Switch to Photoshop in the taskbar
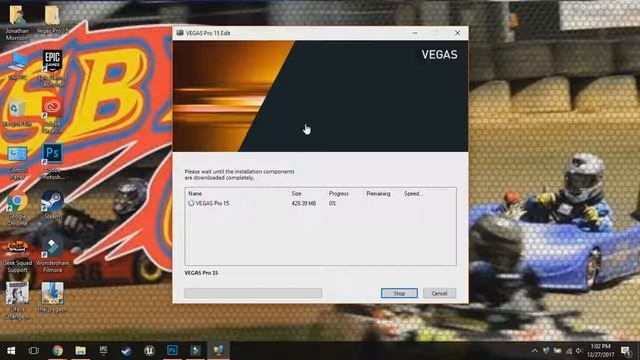Viewport: 640px width, 360px height. click(172, 351)
